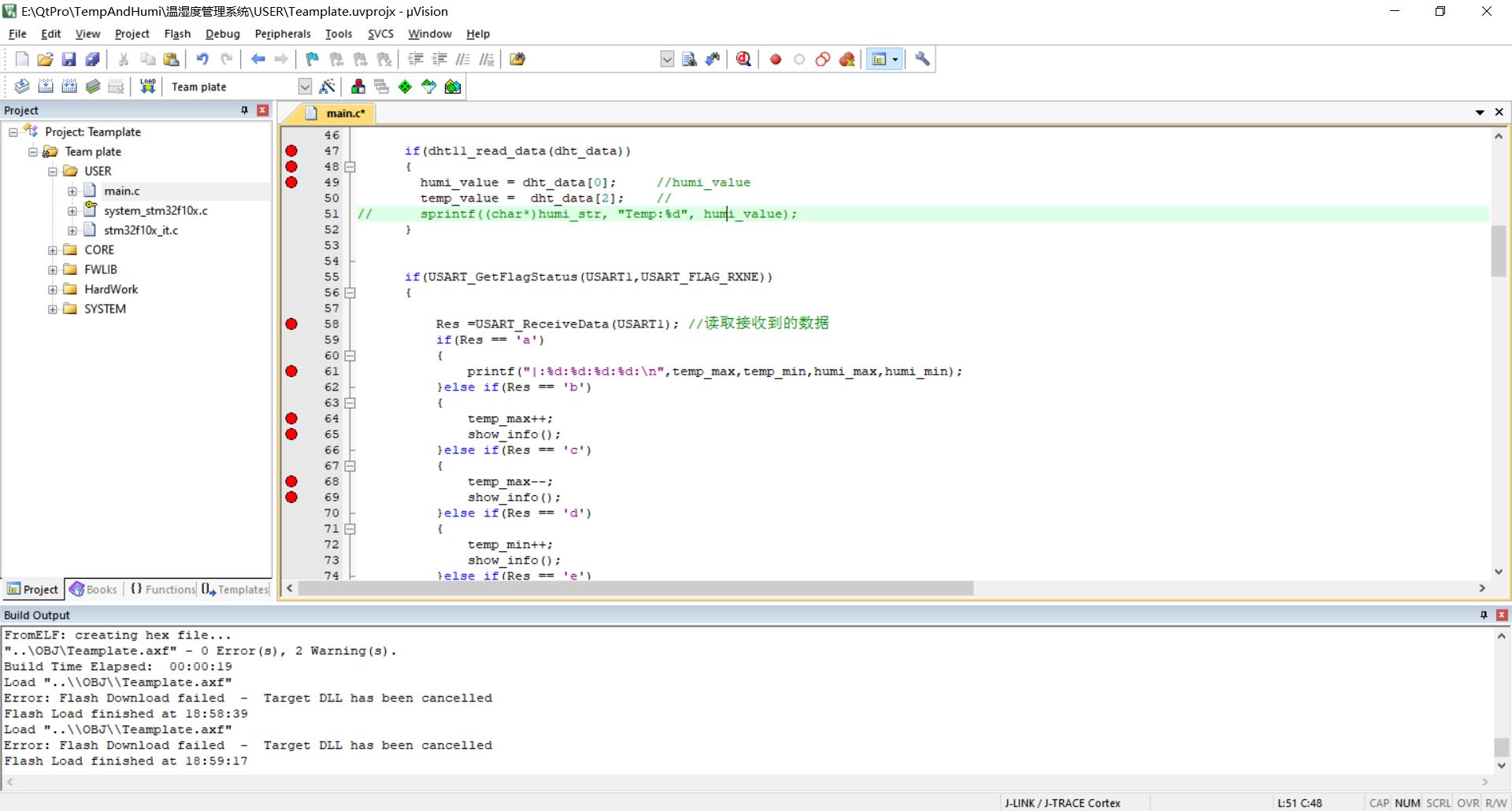This screenshot has height=811, width=1512.
Task: Select the main.c* editor tab
Action: coord(339,113)
